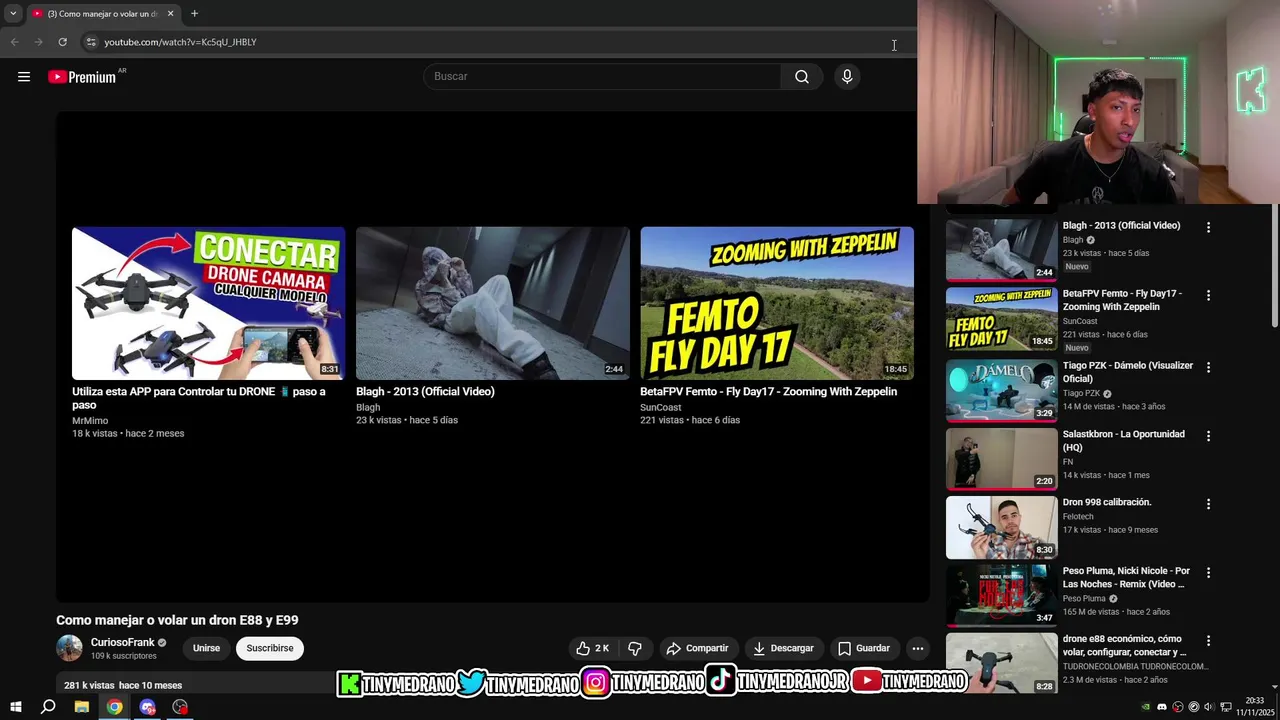1280x720 pixels.
Task: Like the video with thumbs up
Action: pyautogui.click(x=593, y=648)
